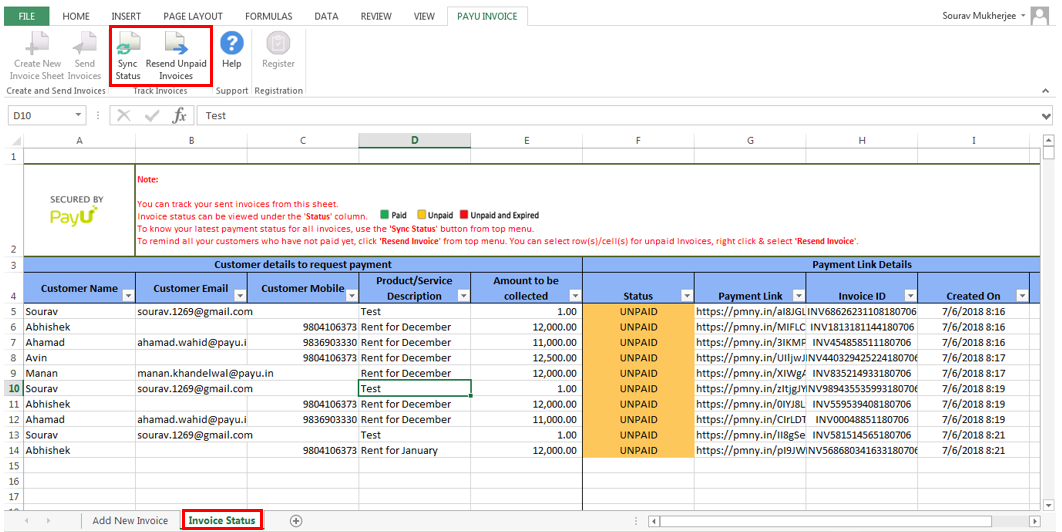This screenshot has width=1062, height=532.
Task: Click cell 'Rent for January'
Action: 415,451
